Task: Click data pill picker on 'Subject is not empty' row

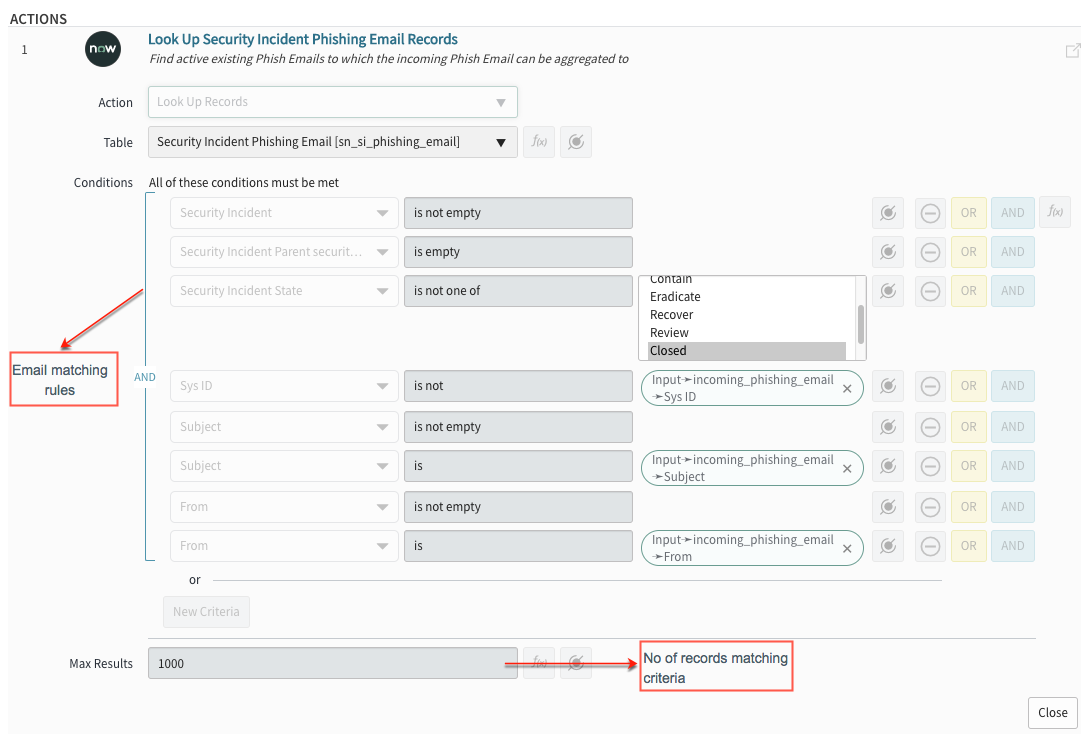Action: [x=888, y=427]
